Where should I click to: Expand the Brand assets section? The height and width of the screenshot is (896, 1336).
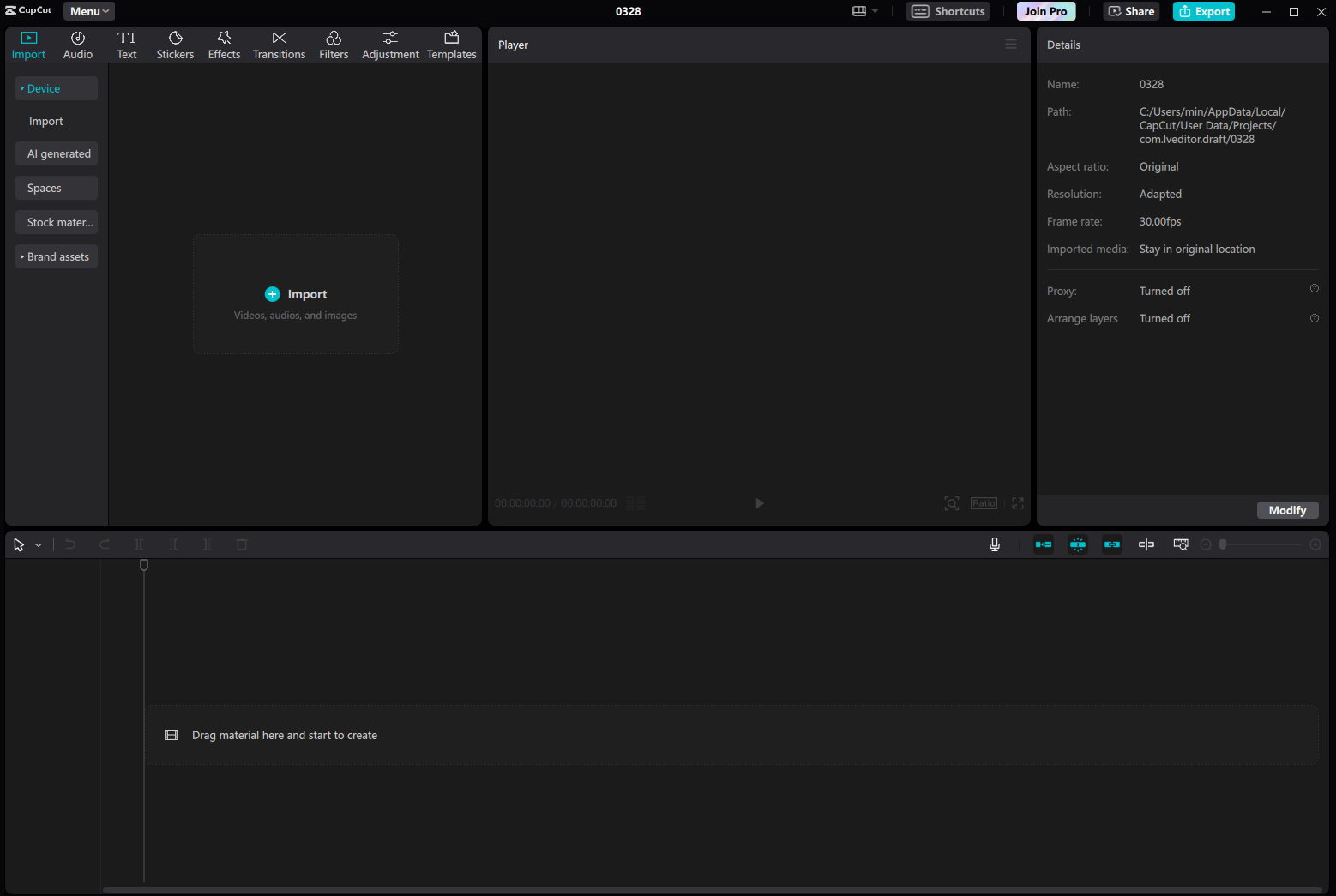tap(57, 256)
